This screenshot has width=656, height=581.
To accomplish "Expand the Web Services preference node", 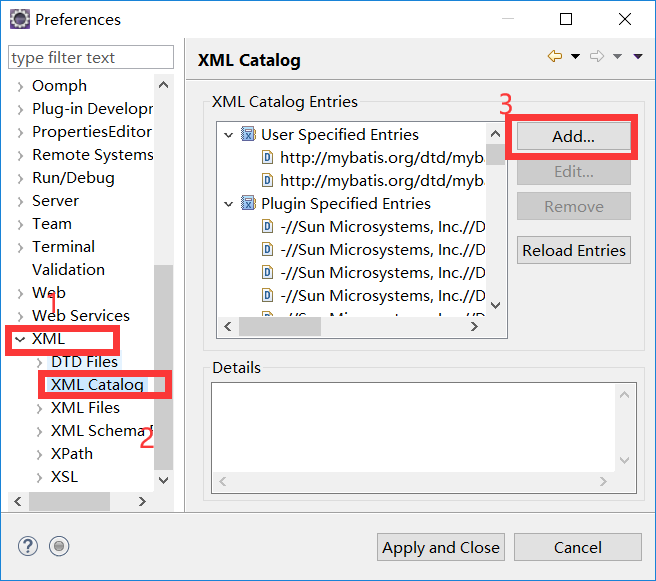I will coord(20,316).
